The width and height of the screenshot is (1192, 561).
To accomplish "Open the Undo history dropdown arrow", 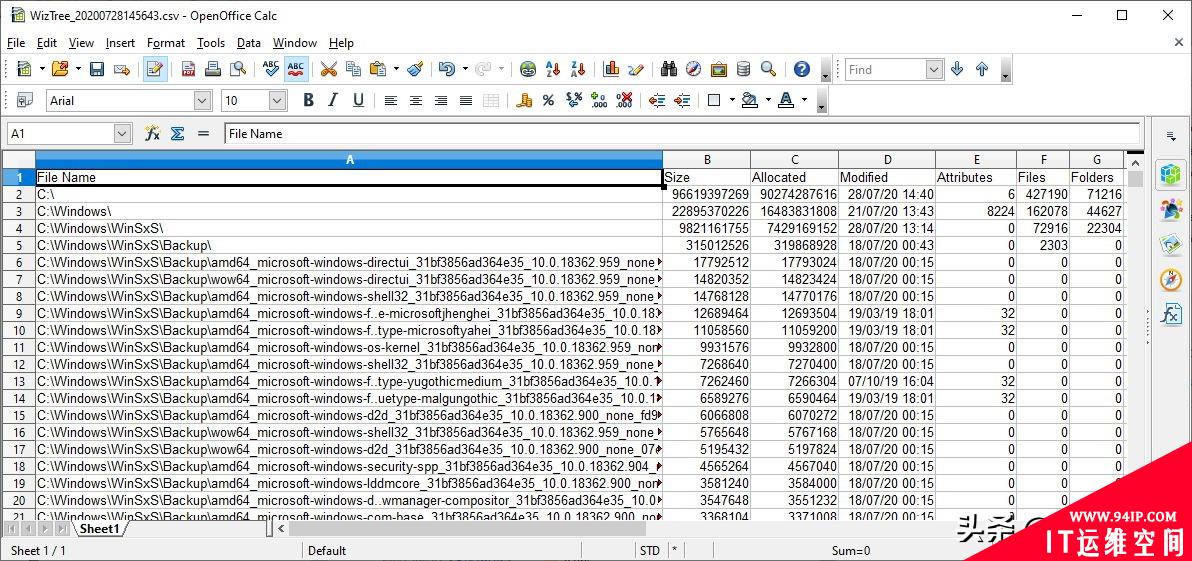I will pos(464,69).
